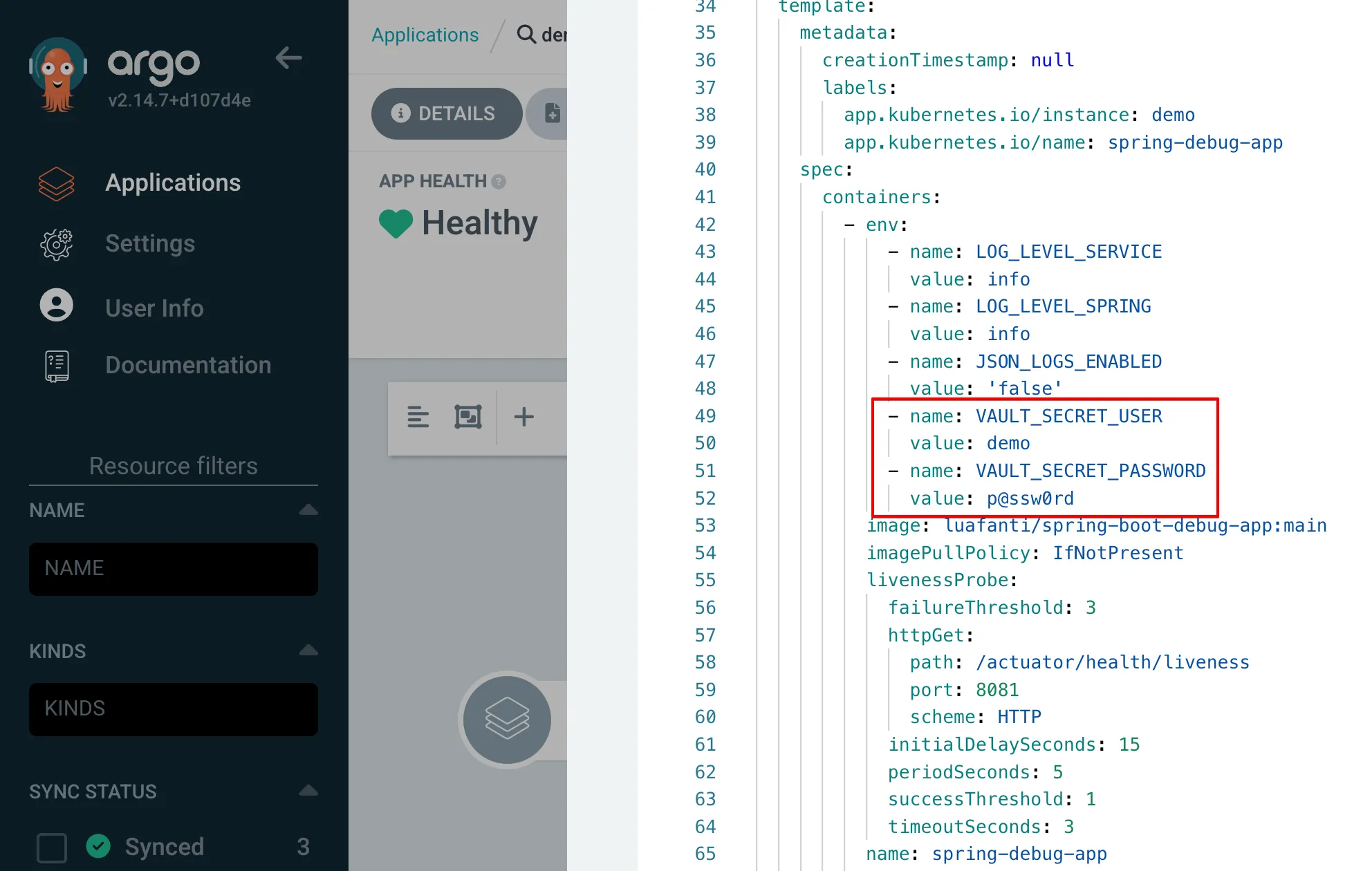1372x871 pixels.
Task: Click the app.kubernetes.io/name label line
Action: coord(1063,142)
